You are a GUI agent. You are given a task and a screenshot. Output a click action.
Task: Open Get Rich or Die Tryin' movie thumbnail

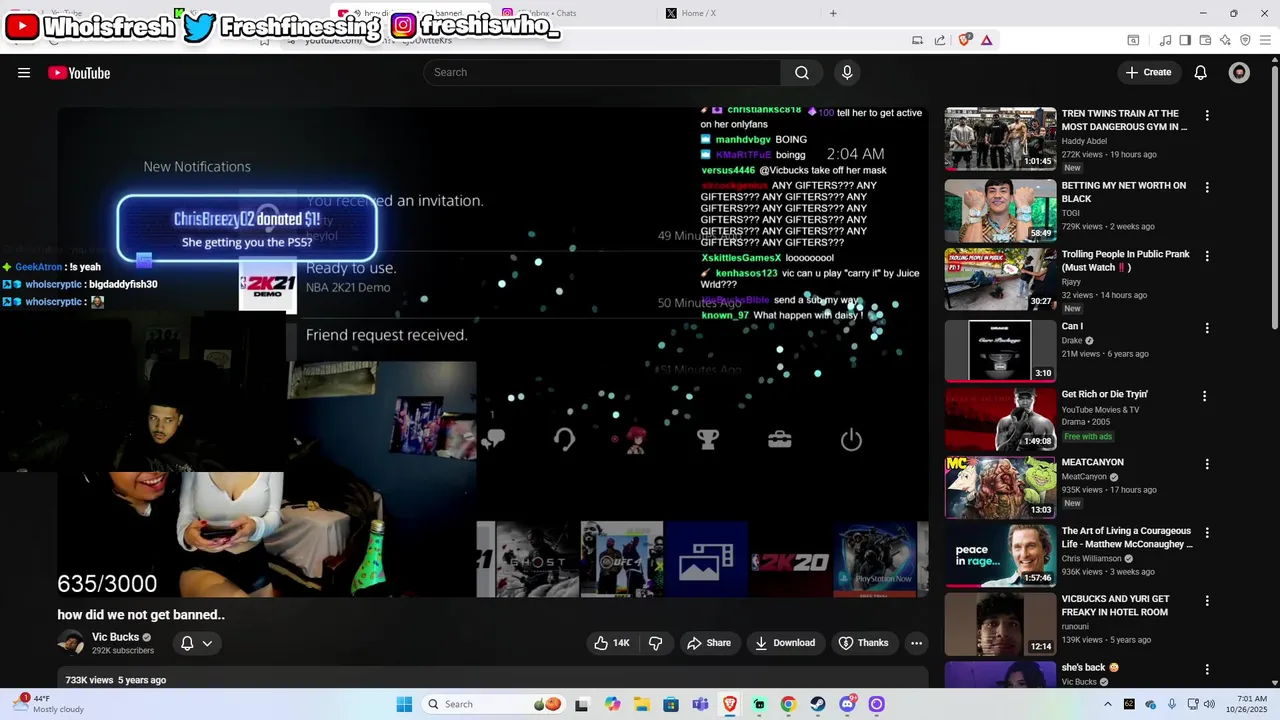1000,419
